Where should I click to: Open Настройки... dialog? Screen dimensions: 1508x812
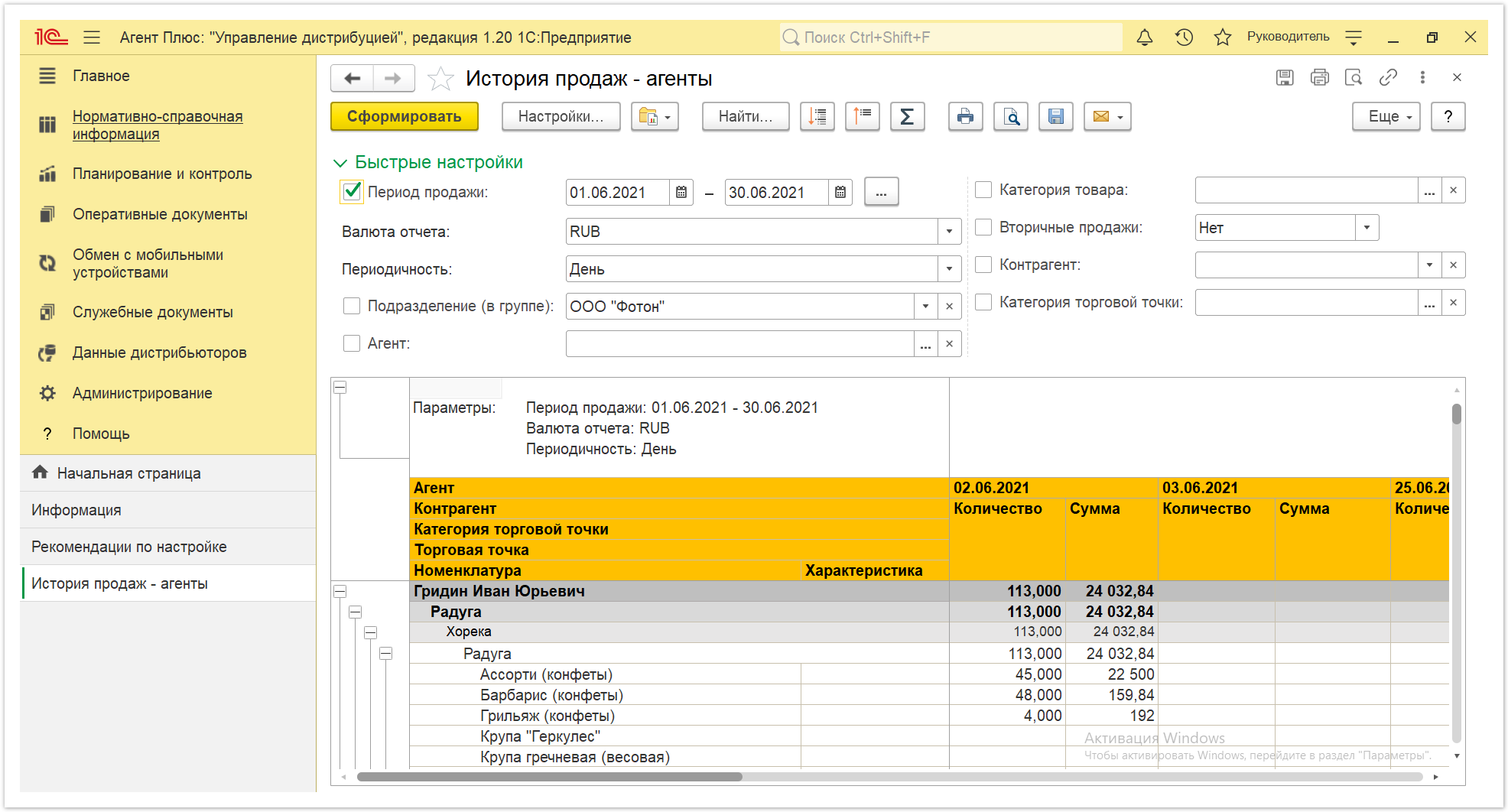561,117
